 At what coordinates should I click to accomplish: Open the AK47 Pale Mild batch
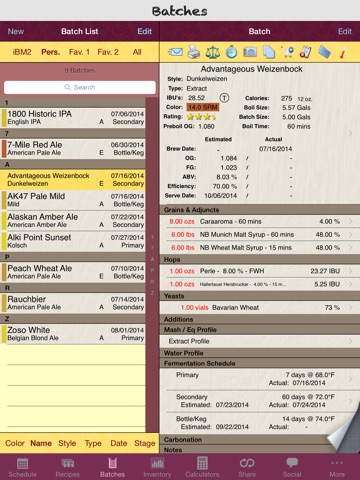point(73,200)
